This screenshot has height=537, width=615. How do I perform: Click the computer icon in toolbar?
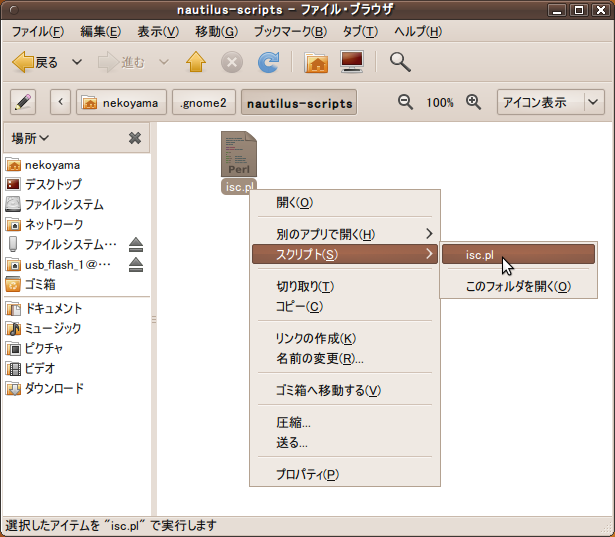coord(352,63)
